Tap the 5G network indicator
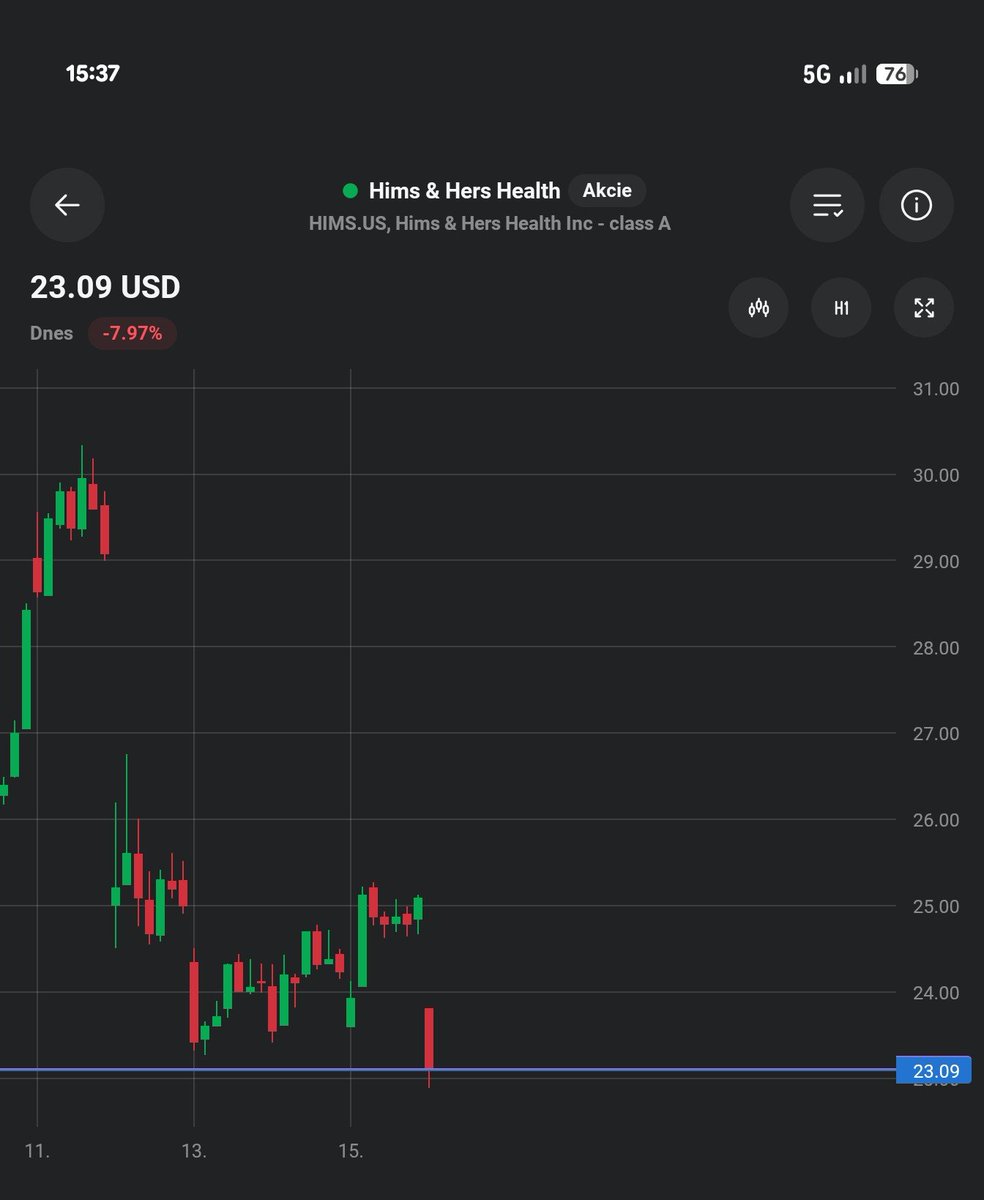Viewport: 984px width, 1200px height. pyautogui.click(x=817, y=75)
